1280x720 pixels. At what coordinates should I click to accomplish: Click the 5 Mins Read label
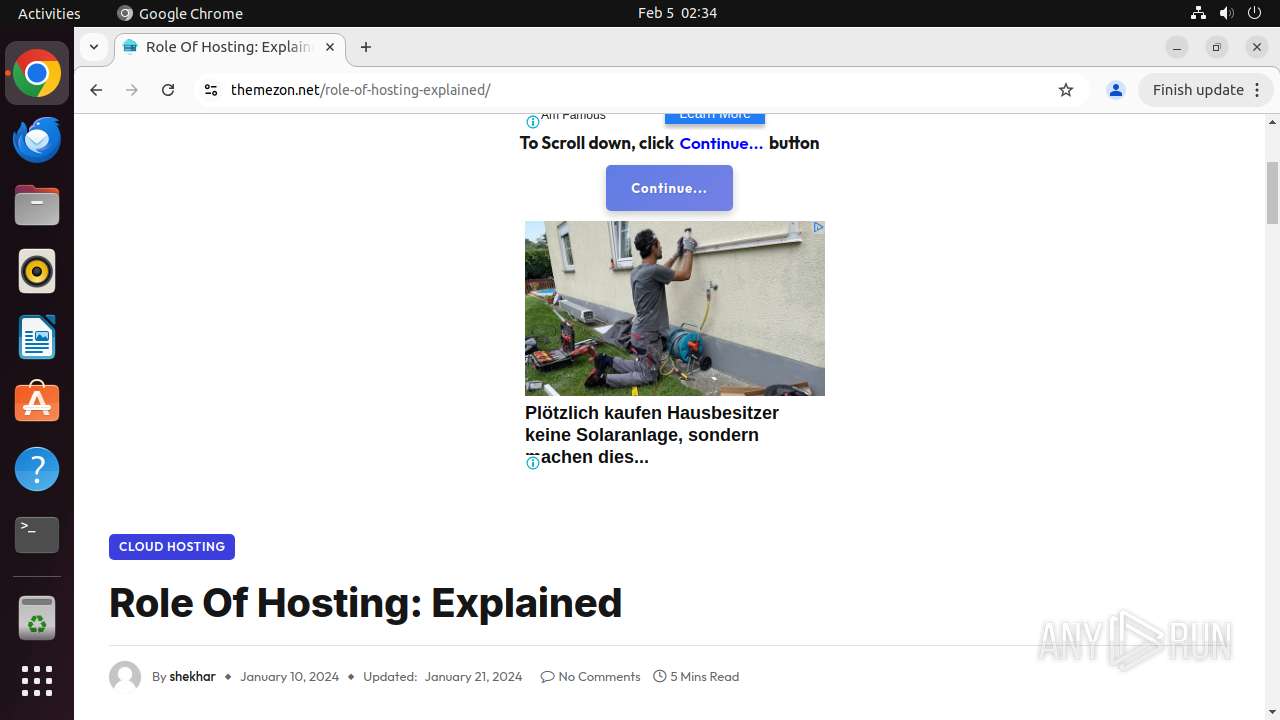click(696, 677)
